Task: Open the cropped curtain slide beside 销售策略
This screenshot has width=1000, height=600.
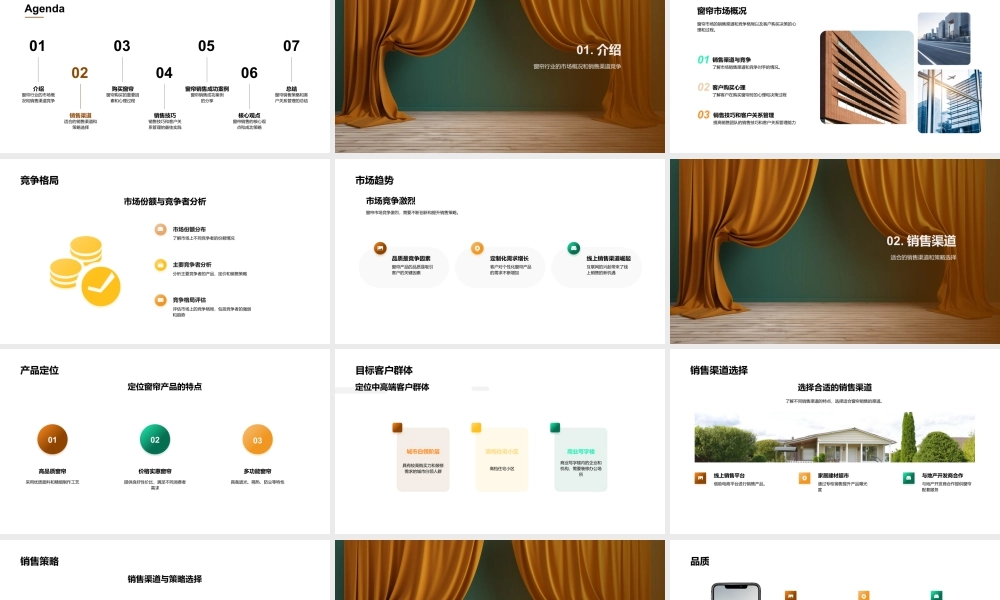Action: tap(500, 570)
